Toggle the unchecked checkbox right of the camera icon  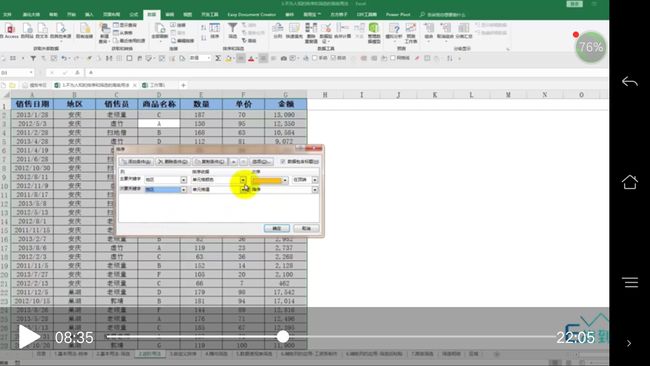pyautogui.click(x=315, y=58)
